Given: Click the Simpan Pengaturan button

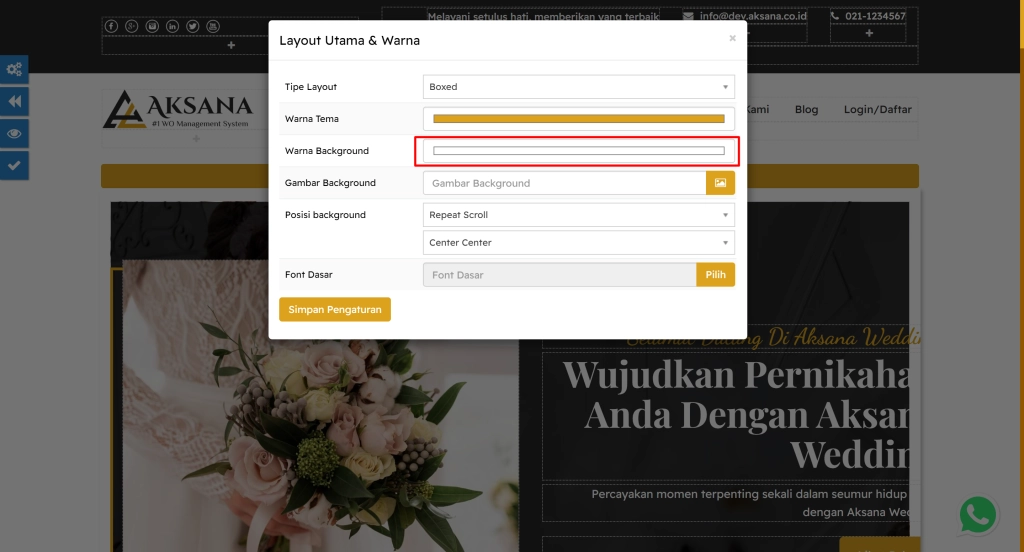Looking at the screenshot, I should (x=335, y=310).
